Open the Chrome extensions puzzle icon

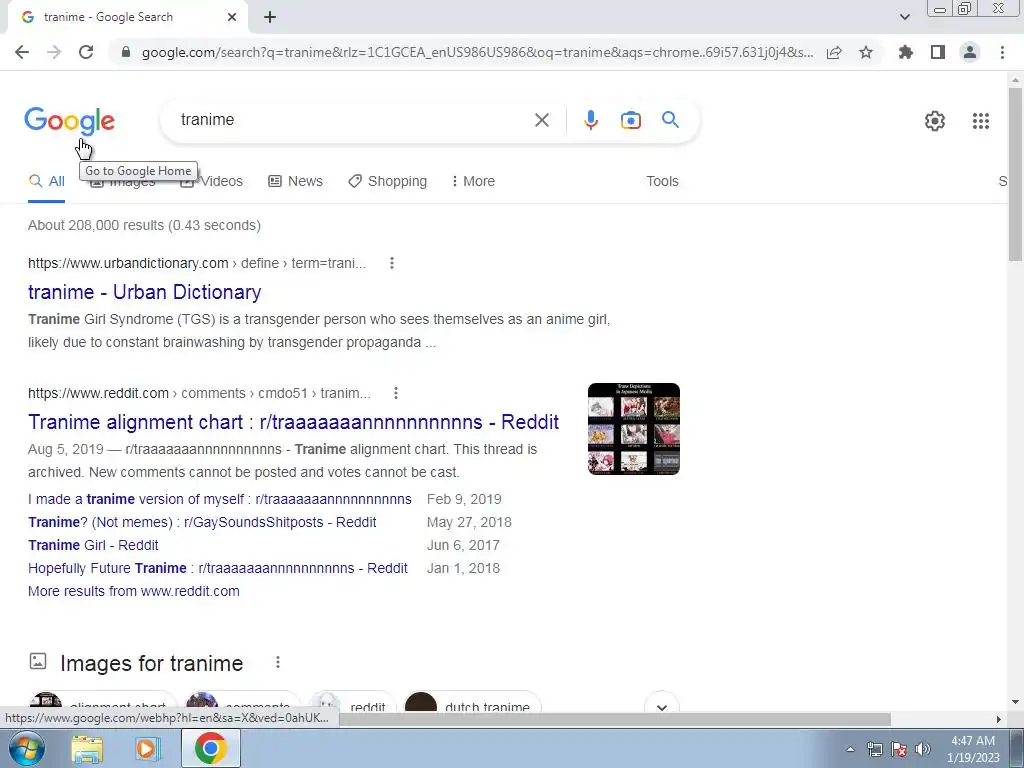click(x=905, y=52)
